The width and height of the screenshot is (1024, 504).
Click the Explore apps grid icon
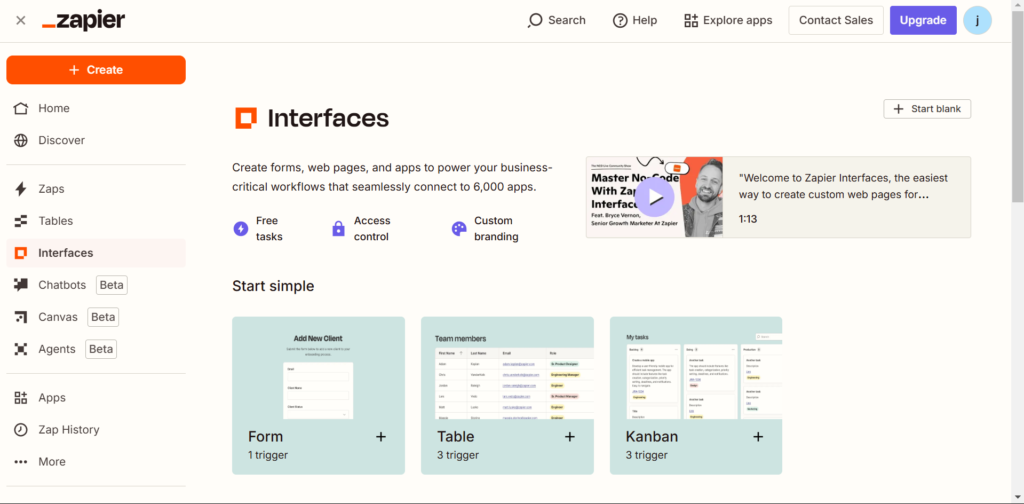tap(691, 21)
